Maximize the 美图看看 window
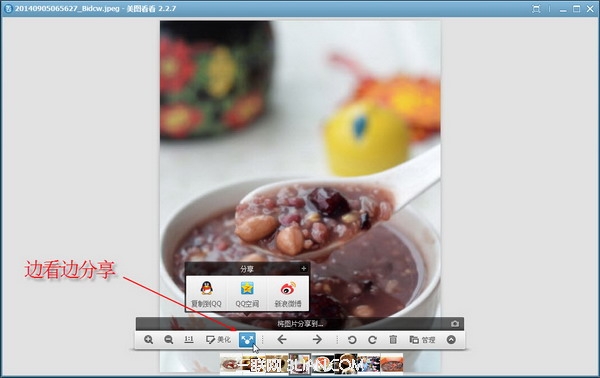This screenshot has height=378, width=600. [x=576, y=9]
